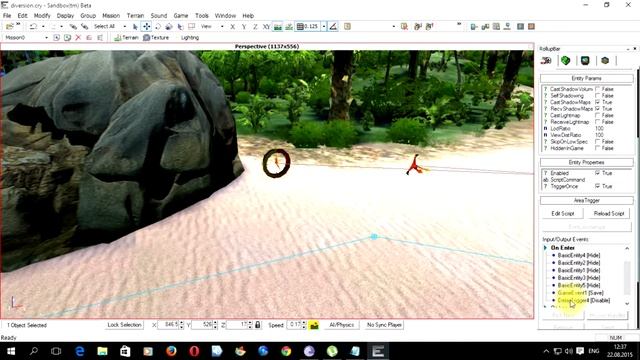Screen dimensions: 640x360
Task: Toggle SelfShadowing checkbox
Action: coord(598,96)
